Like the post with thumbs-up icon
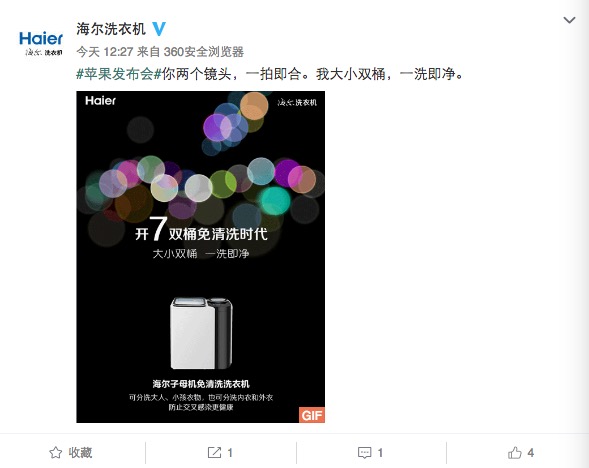Screen dimensions: 589x468 click(x=515, y=453)
